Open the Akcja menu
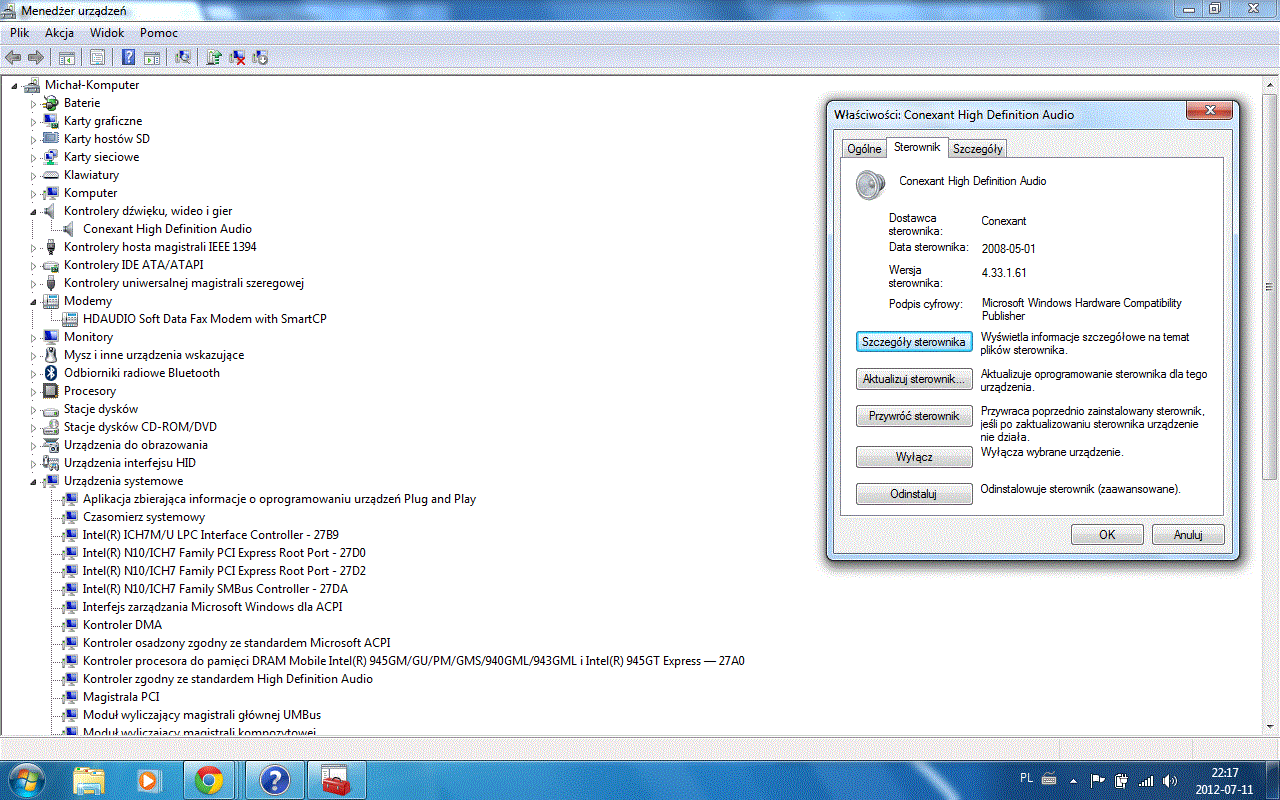The height and width of the screenshot is (800, 1280). point(59,33)
